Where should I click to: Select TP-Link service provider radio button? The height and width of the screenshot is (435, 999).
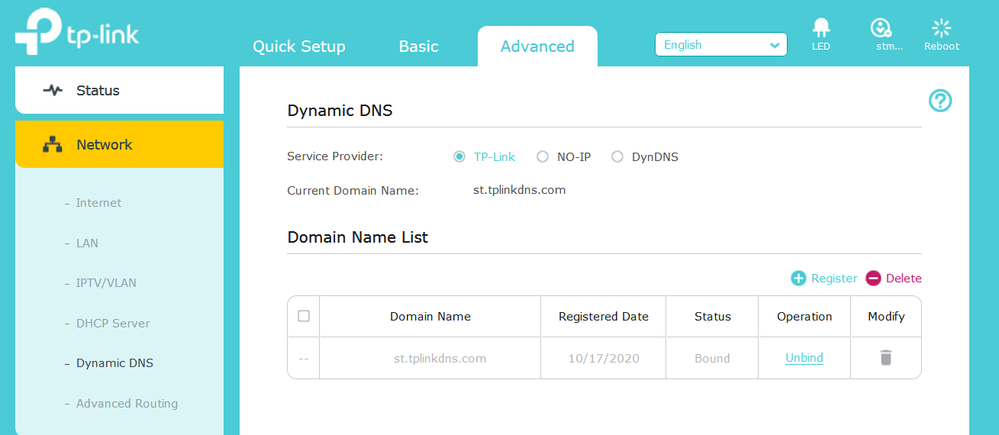(459, 156)
